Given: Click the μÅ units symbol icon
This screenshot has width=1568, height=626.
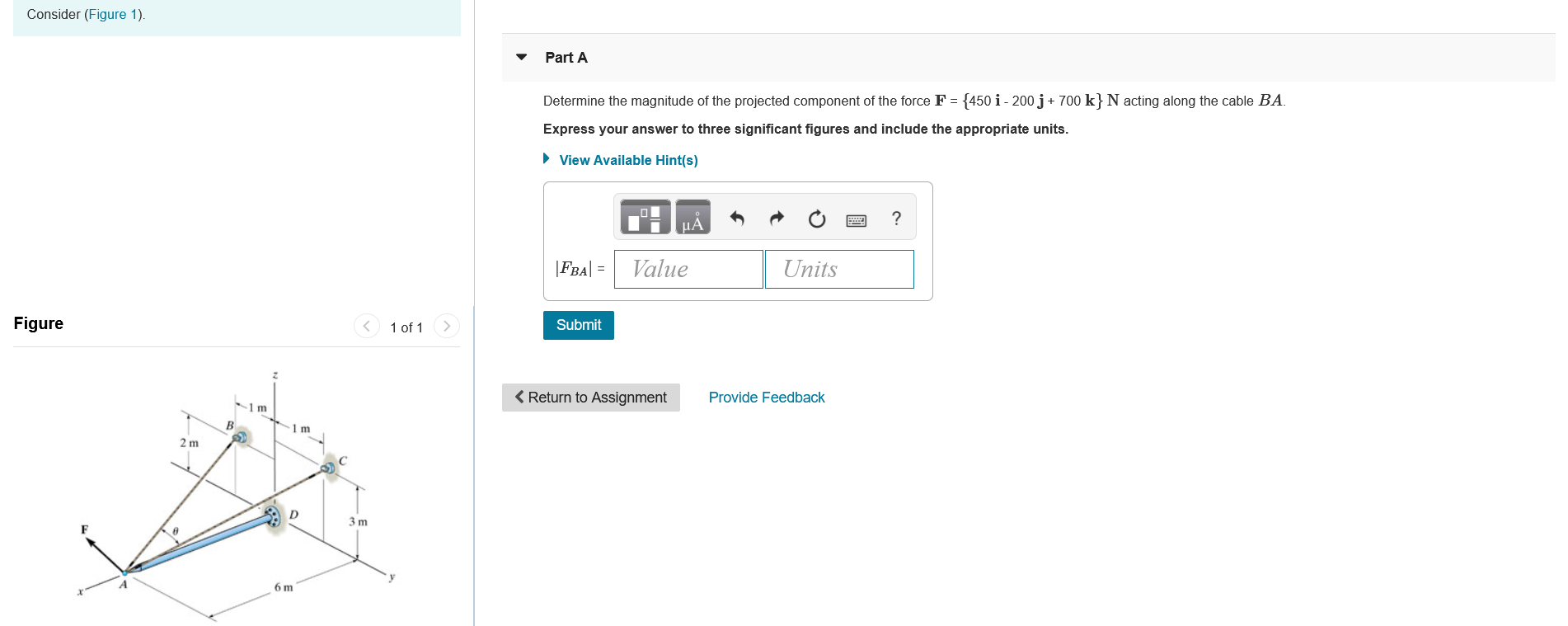Looking at the screenshot, I should click(x=691, y=217).
